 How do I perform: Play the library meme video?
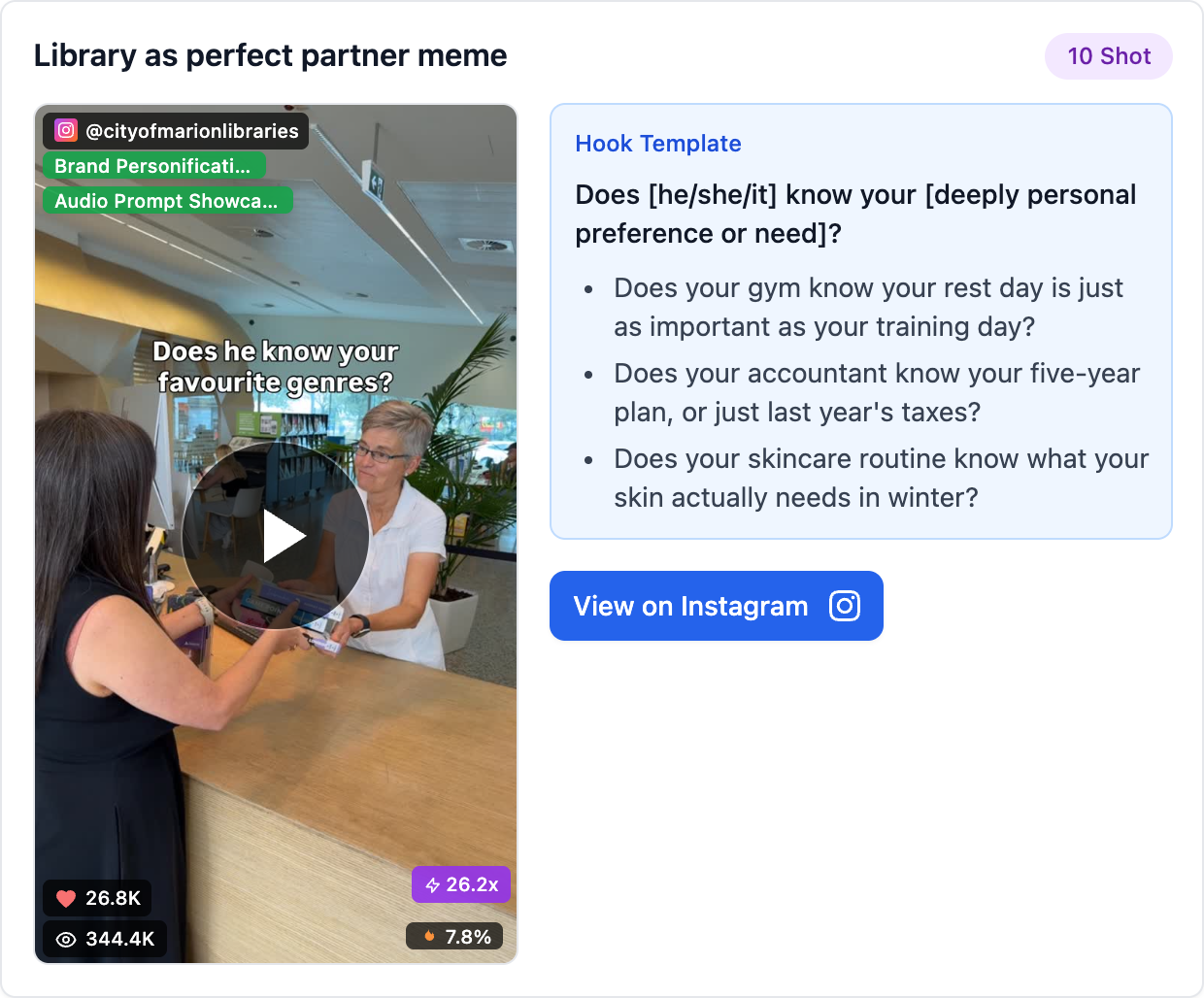click(276, 536)
